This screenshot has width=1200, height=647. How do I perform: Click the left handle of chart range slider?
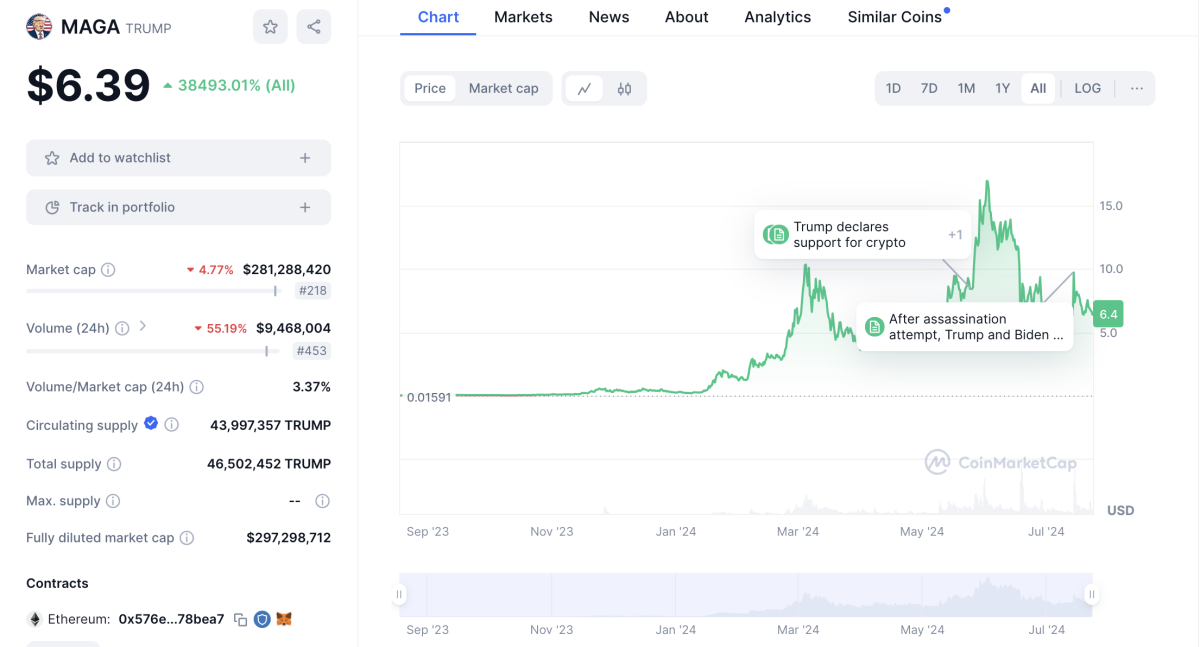point(399,594)
